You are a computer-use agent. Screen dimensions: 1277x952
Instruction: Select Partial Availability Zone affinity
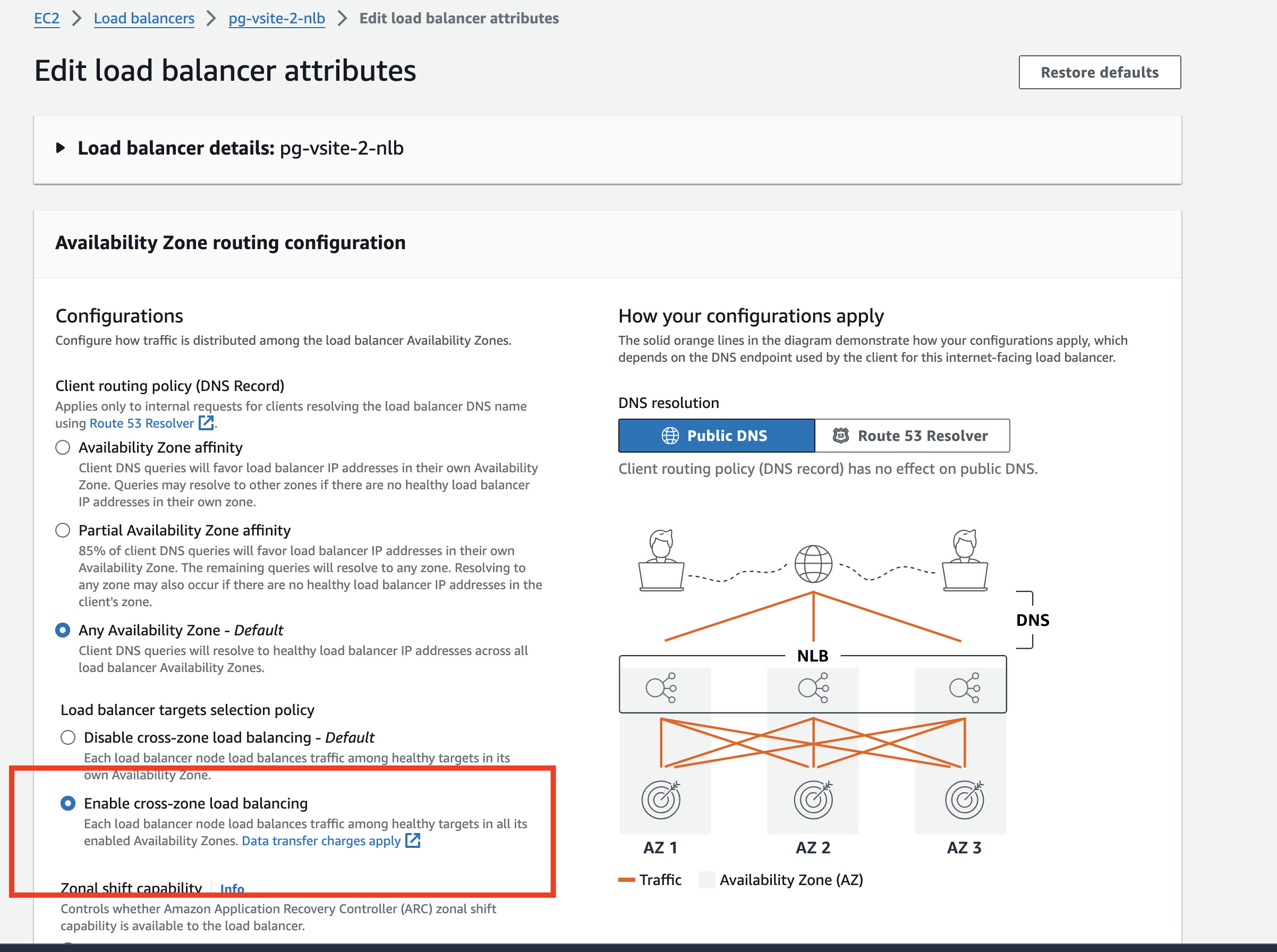[x=62, y=530]
